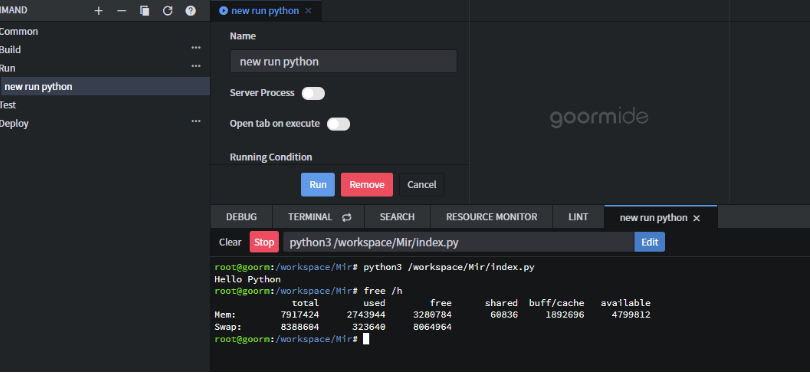Click the Edit command button
This screenshot has width=810, height=373.
[x=649, y=242]
